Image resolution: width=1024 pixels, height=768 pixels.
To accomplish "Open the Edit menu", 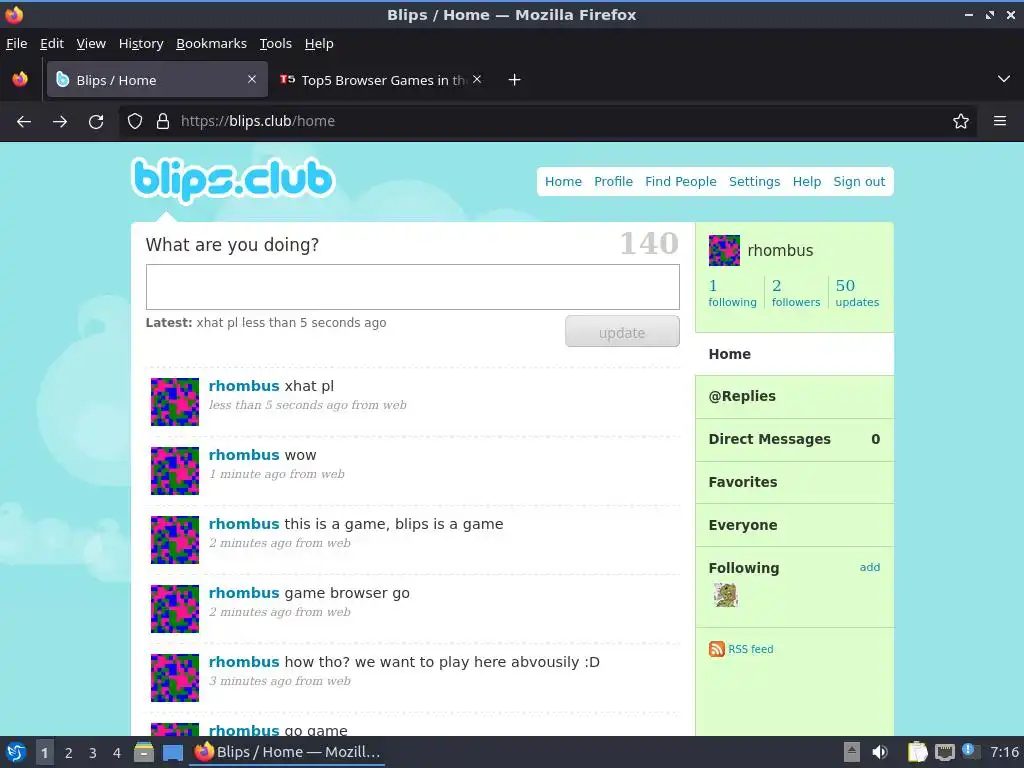I will pyautogui.click(x=52, y=44).
